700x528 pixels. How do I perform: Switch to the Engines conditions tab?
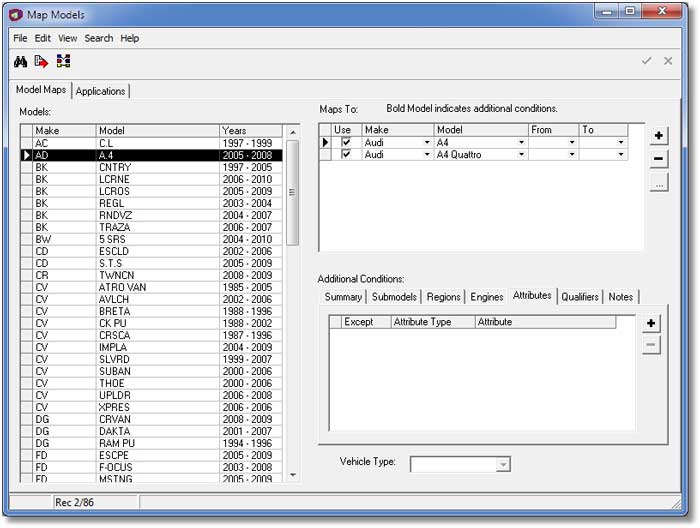[486, 297]
